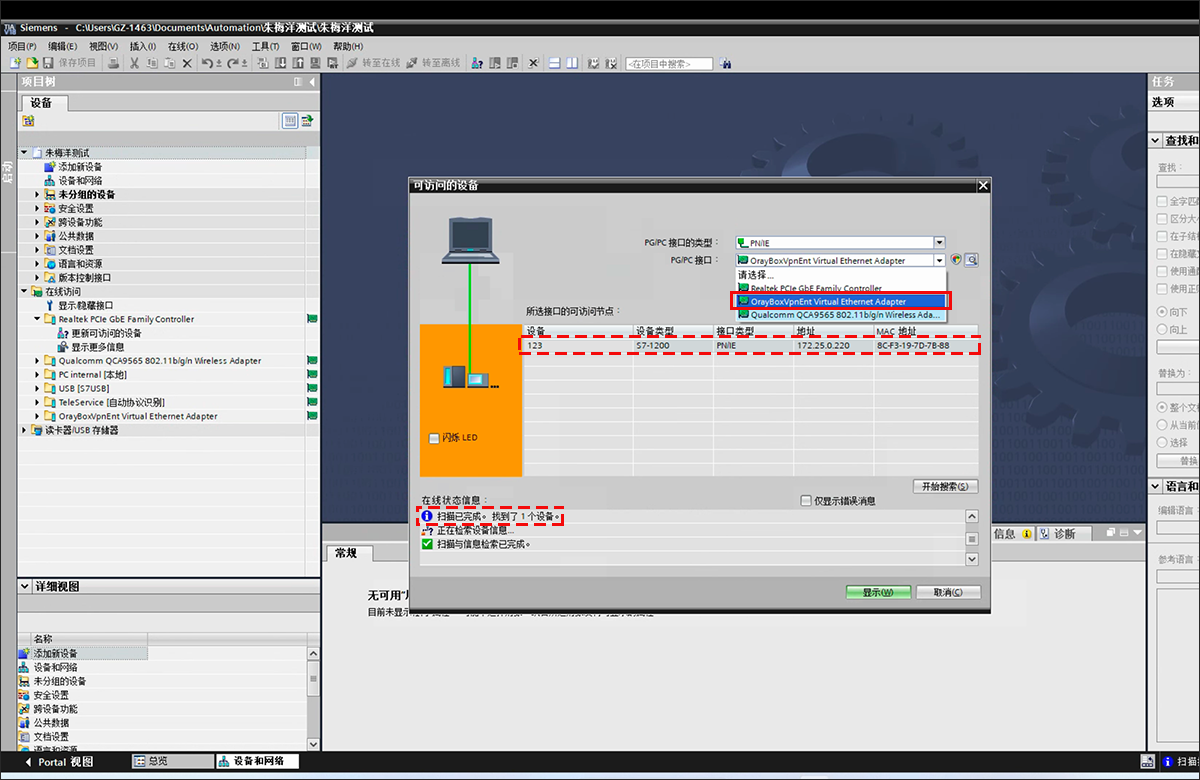Toggle the full-word match checkbox in Find panel
Screen dimensions: 1200x780
pos(1163,202)
